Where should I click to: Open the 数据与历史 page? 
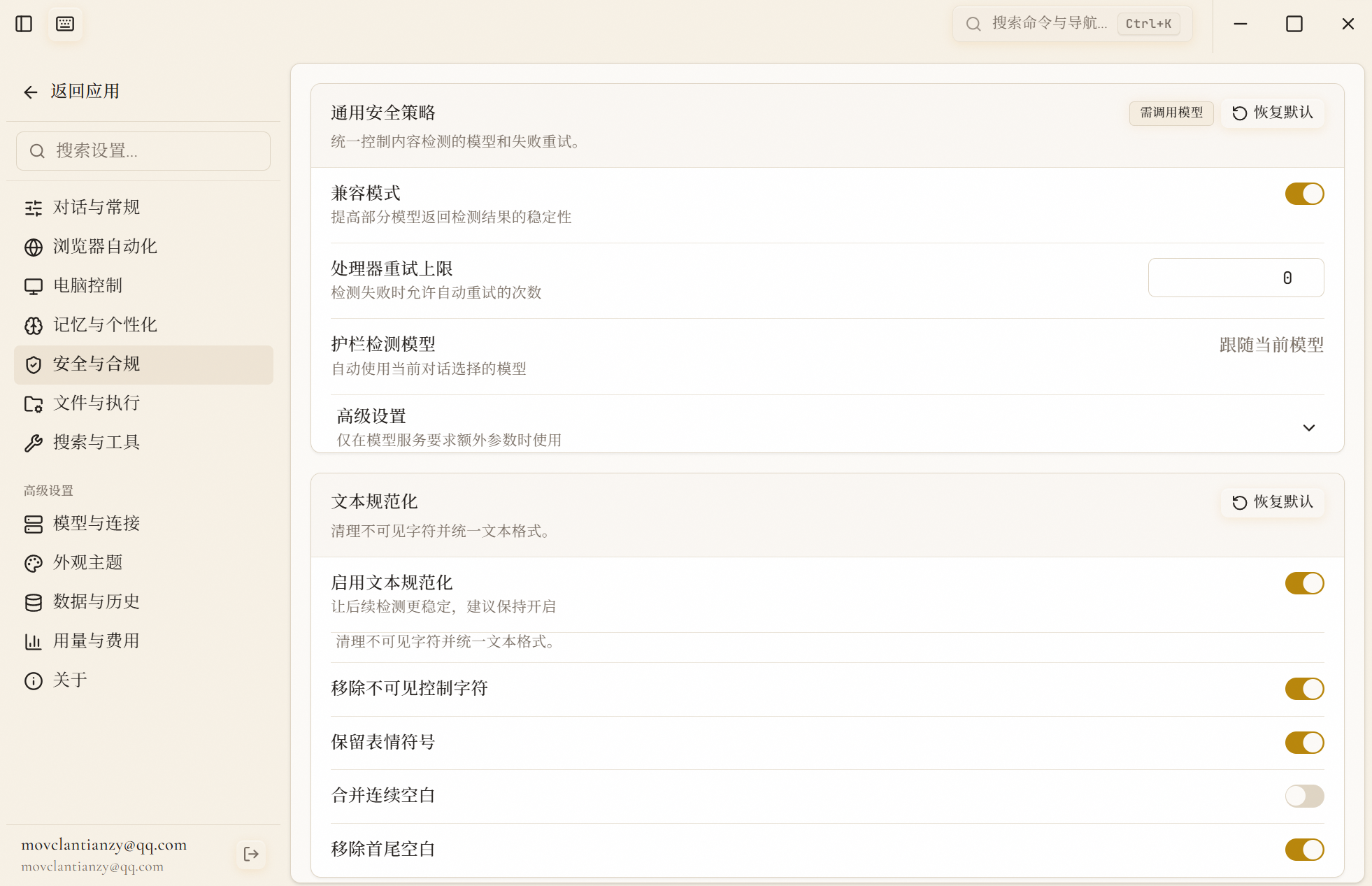(143, 602)
